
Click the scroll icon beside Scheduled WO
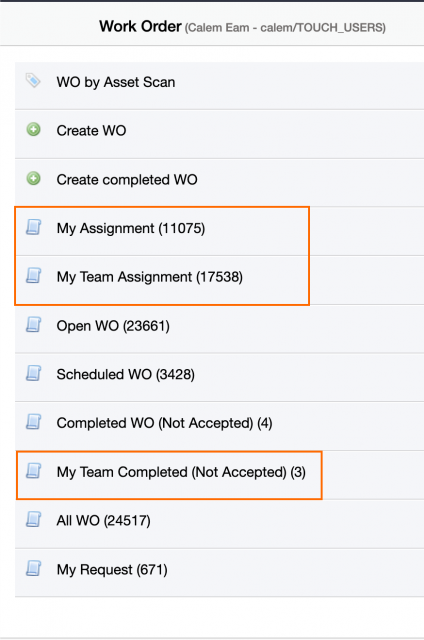33,373
